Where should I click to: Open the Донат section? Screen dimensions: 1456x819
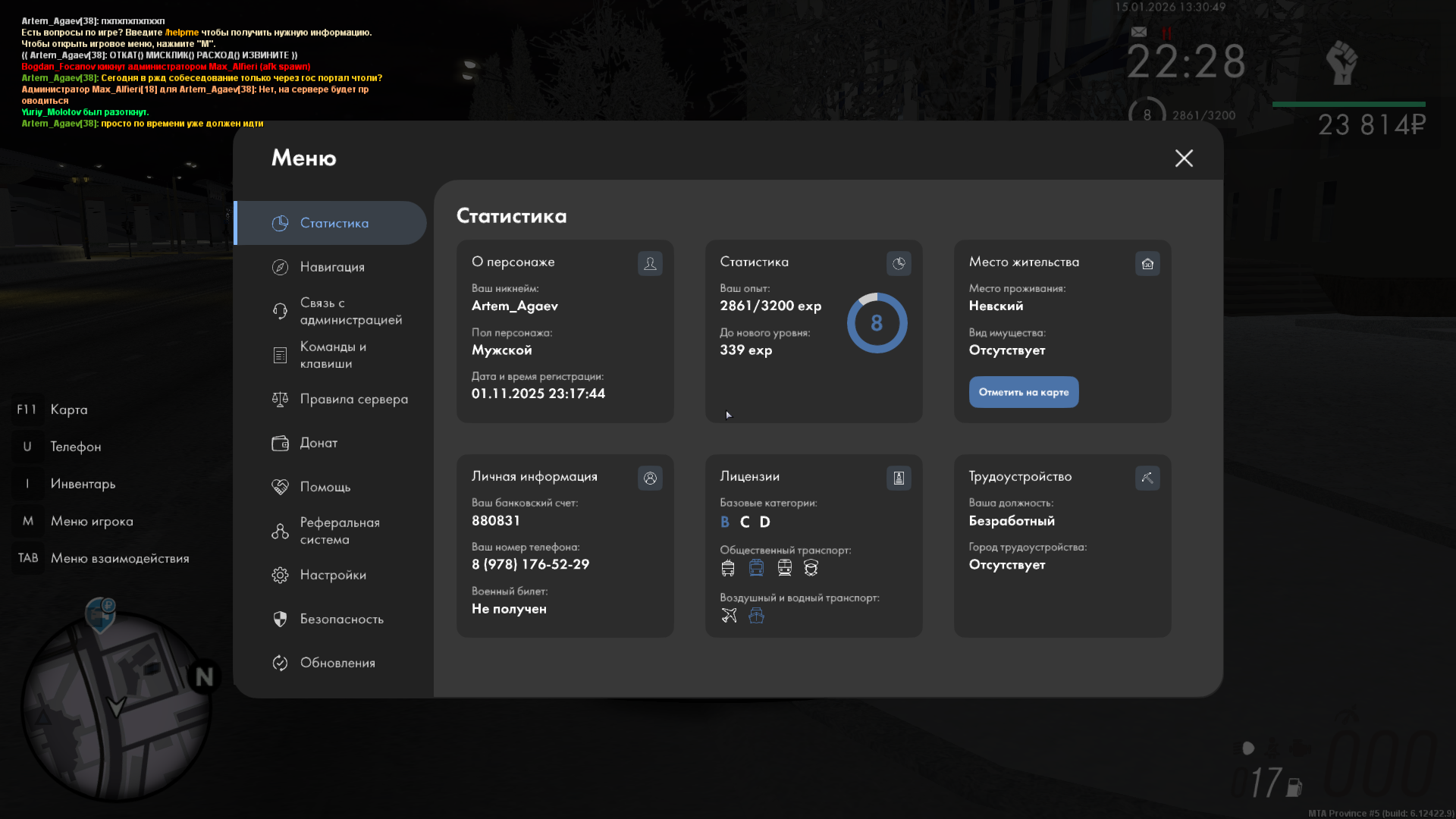coord(318,443)
